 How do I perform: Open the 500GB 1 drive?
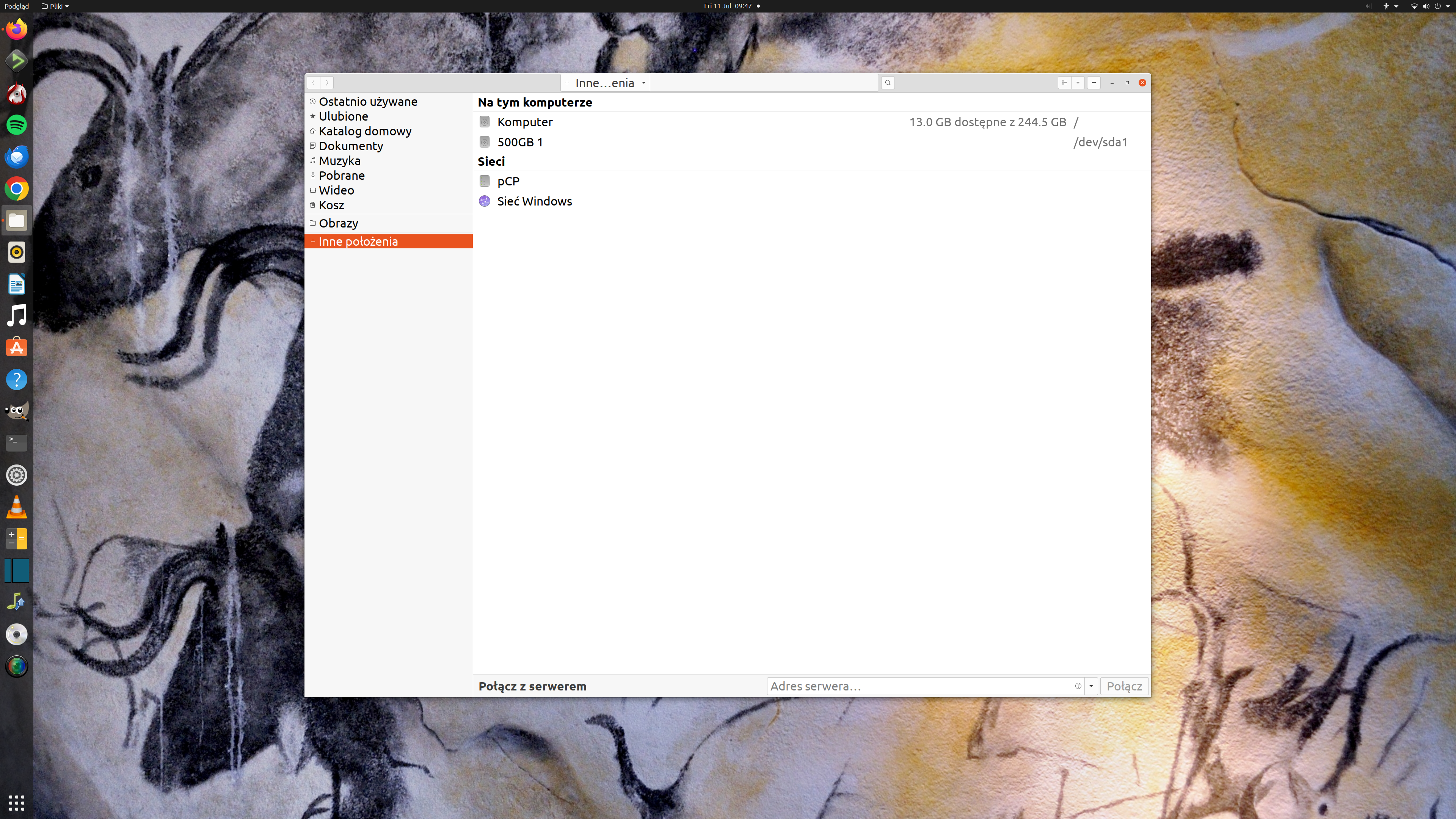point(812,142)
